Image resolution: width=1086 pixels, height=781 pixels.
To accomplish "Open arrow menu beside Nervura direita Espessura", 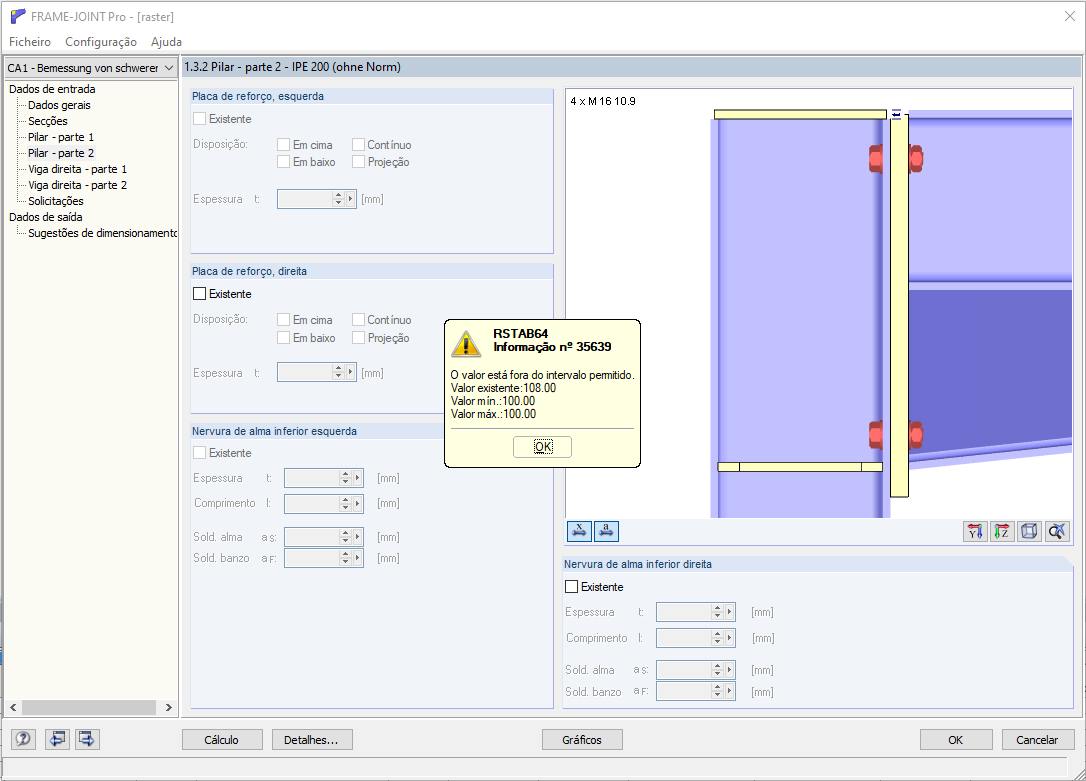I will coord(730,611).
